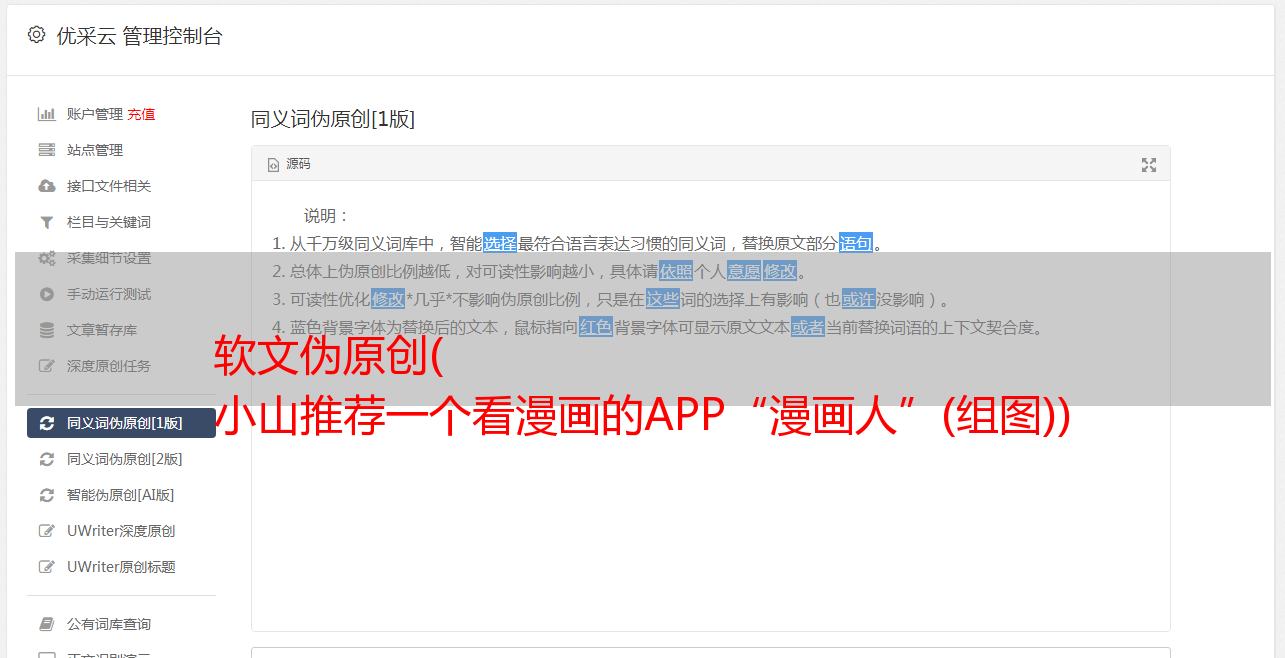Click 优采云 管理控制台 header title

139,36
